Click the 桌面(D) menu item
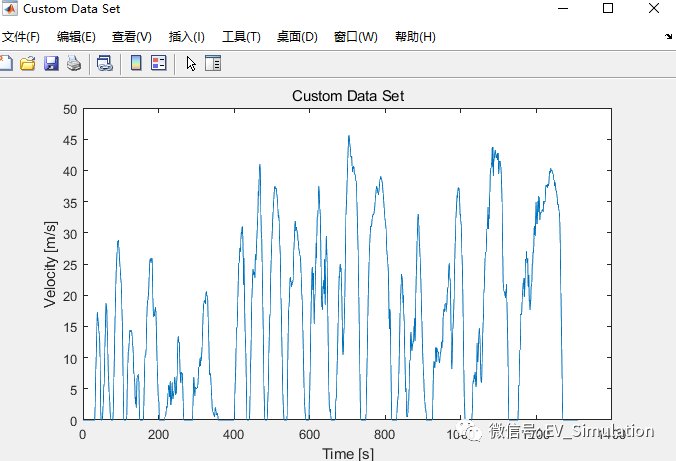The width and height of the screenshot is (676, 461). pyautogui.click(x=297, y=37)
